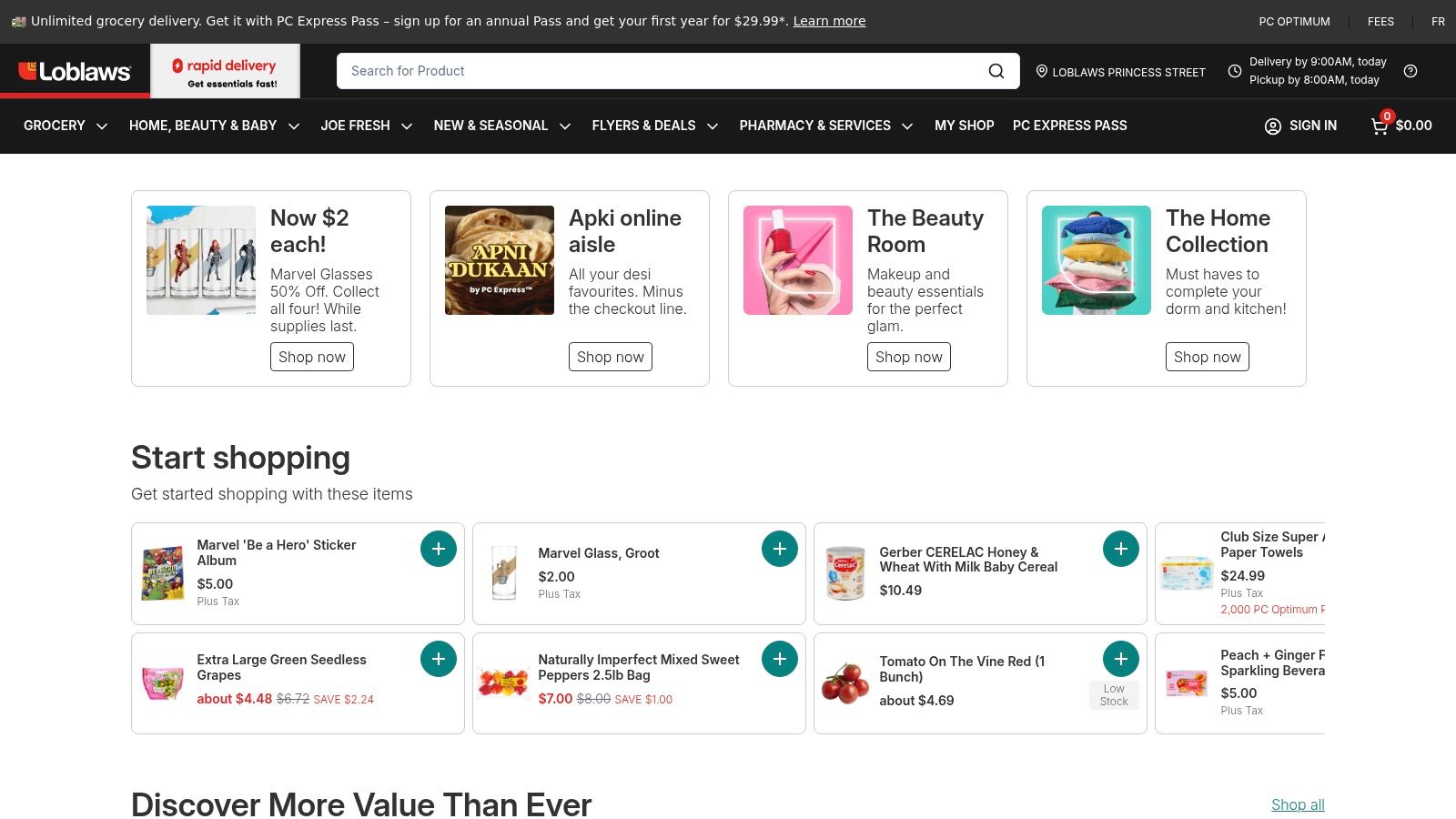
Task: Follow the Learn more link in banner
Action: (829, 21)
